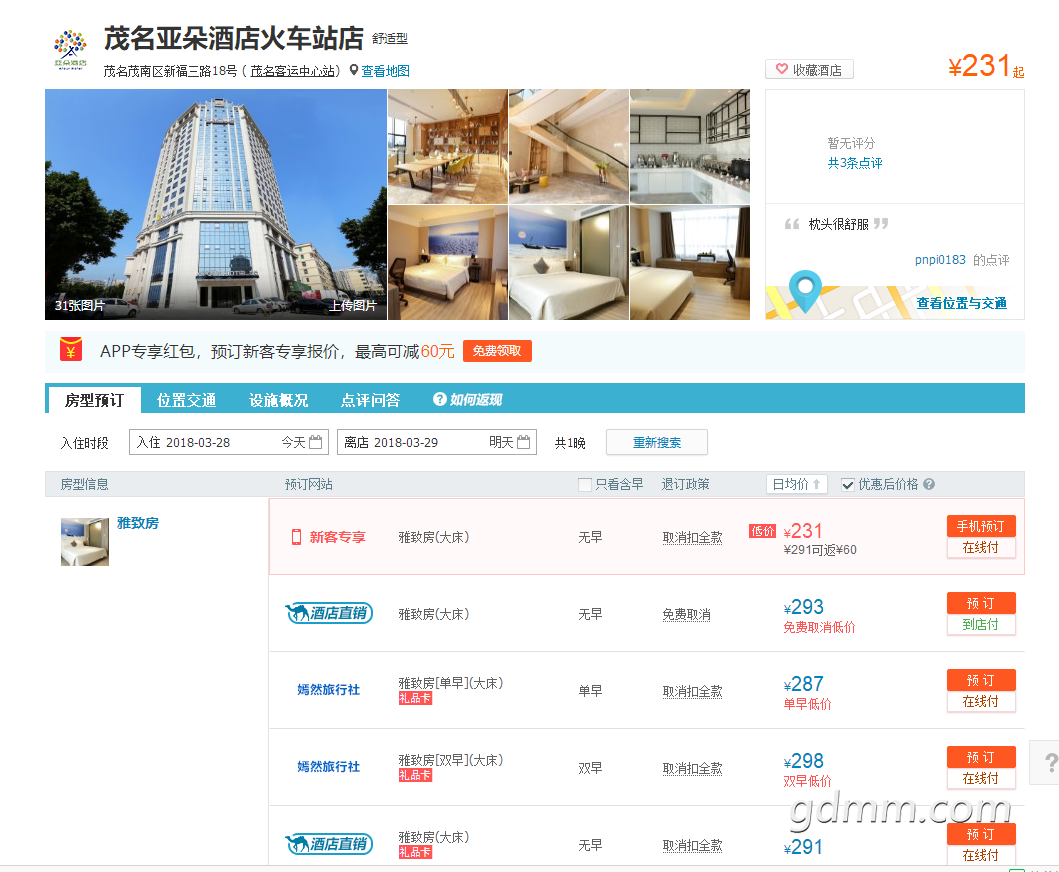Open bedroom photo with desk chair and lamps

pyautogui.click(x=447, y=263)
